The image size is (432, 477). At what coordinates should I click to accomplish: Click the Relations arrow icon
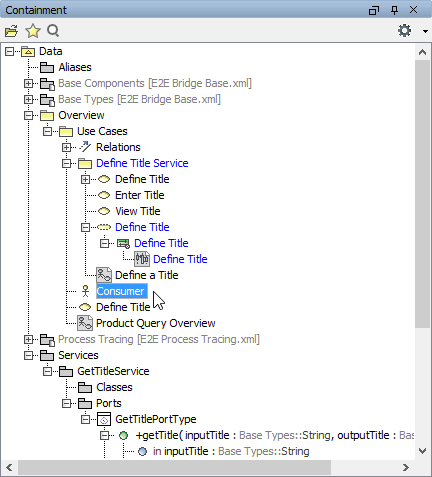85,147
